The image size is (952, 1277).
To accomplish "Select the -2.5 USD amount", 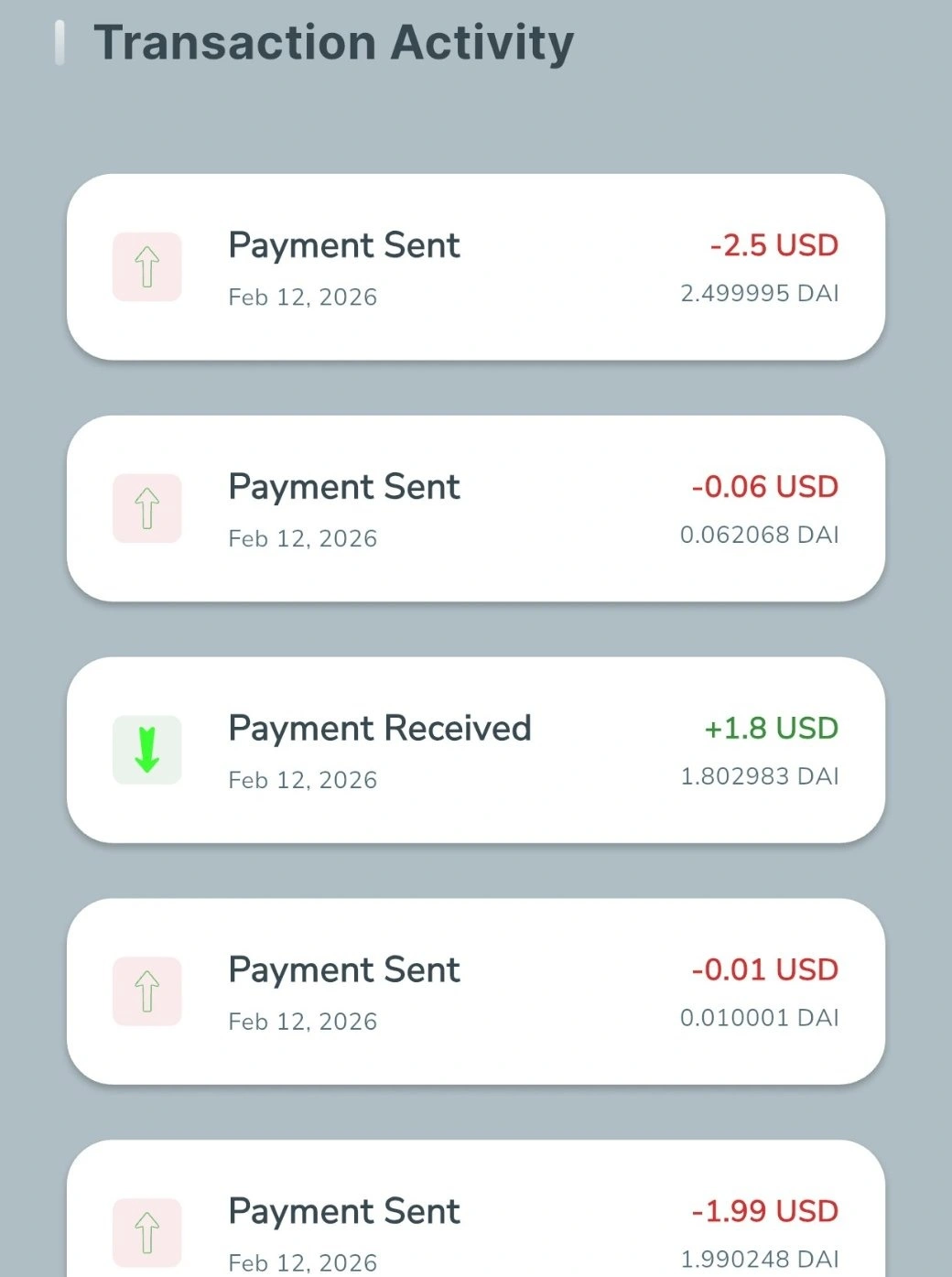I will tap(773, 245).
